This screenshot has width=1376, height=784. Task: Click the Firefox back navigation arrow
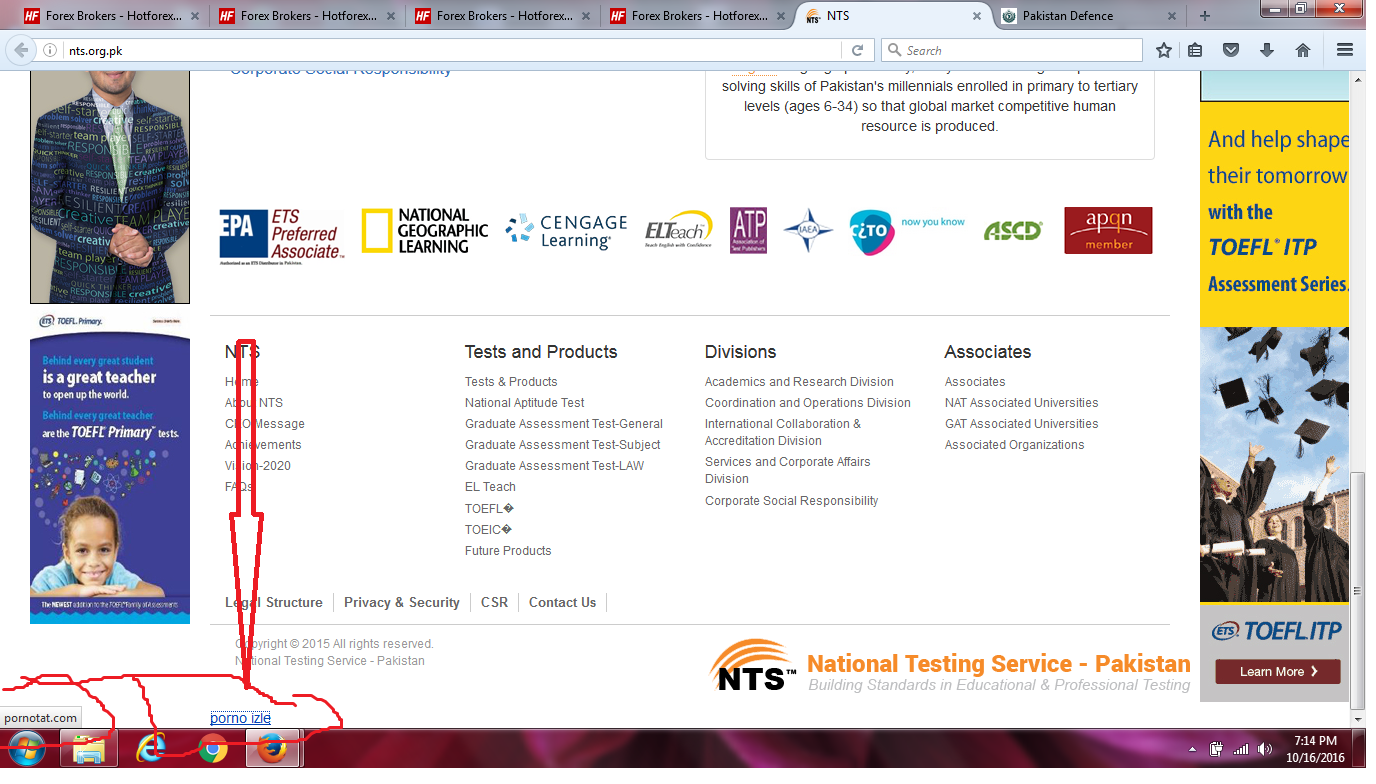point(21,50)
